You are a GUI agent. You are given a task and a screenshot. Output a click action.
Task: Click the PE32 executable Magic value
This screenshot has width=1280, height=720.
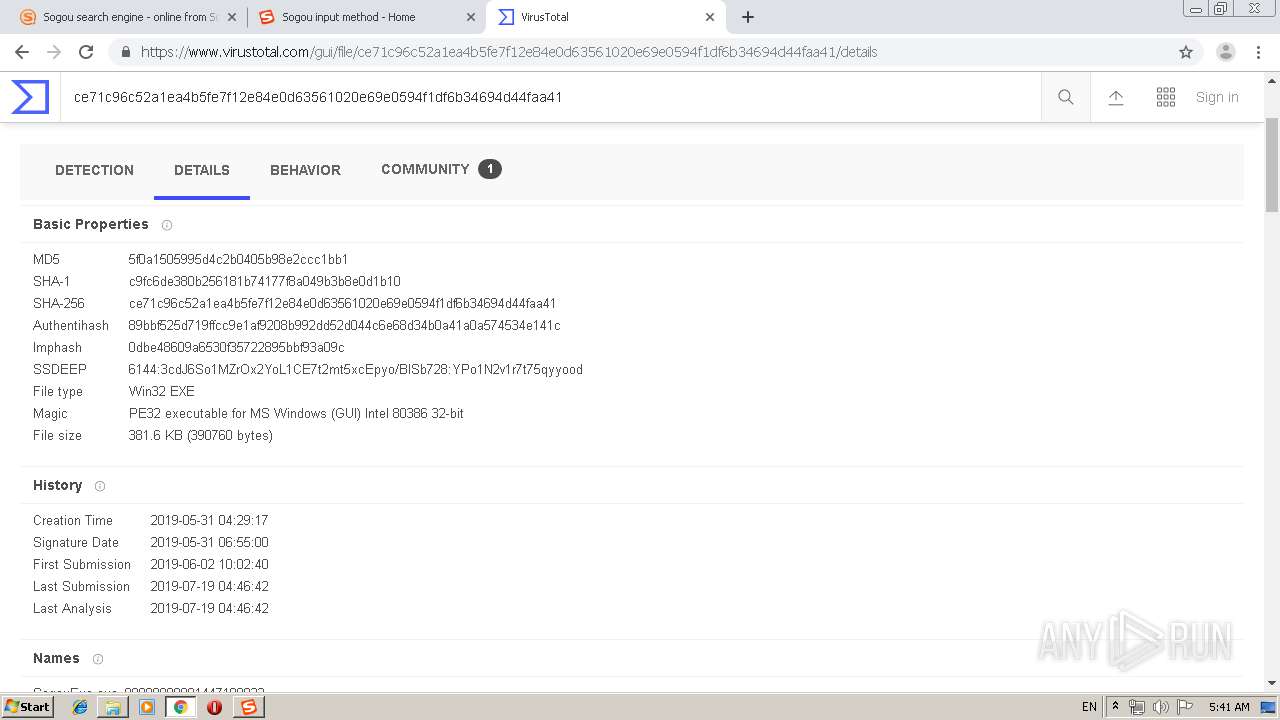(x=296, y=413)
